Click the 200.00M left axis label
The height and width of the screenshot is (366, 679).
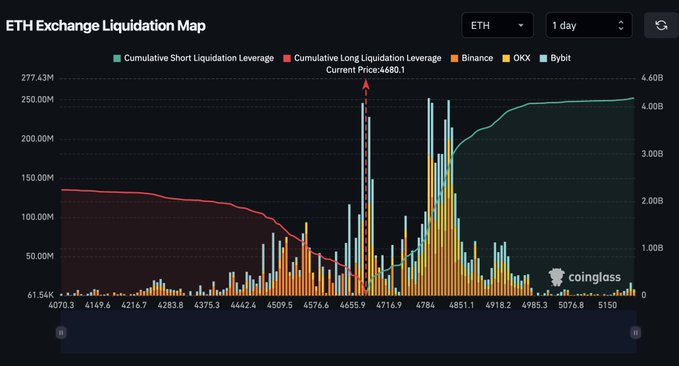tap(37, 139)
